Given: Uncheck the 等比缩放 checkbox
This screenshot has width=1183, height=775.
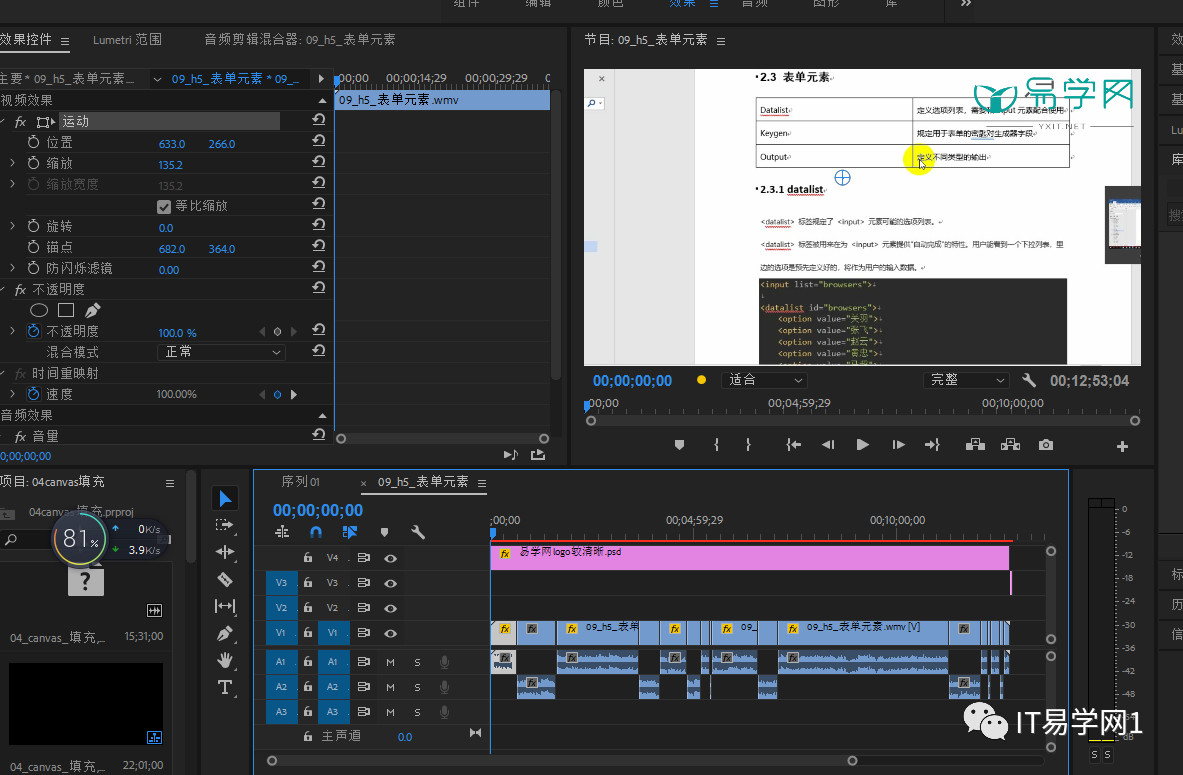Looking at the screenshot, I should pyautogui.click(x=164, y=206).
